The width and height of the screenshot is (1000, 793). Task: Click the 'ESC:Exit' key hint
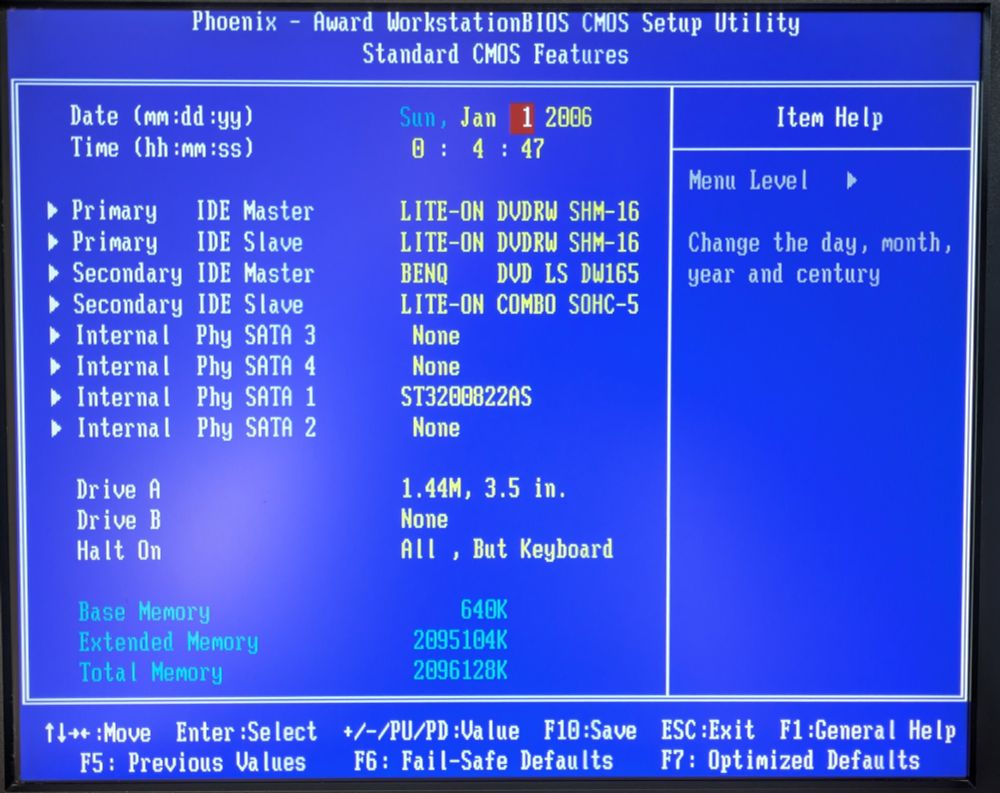coord(708,730)
